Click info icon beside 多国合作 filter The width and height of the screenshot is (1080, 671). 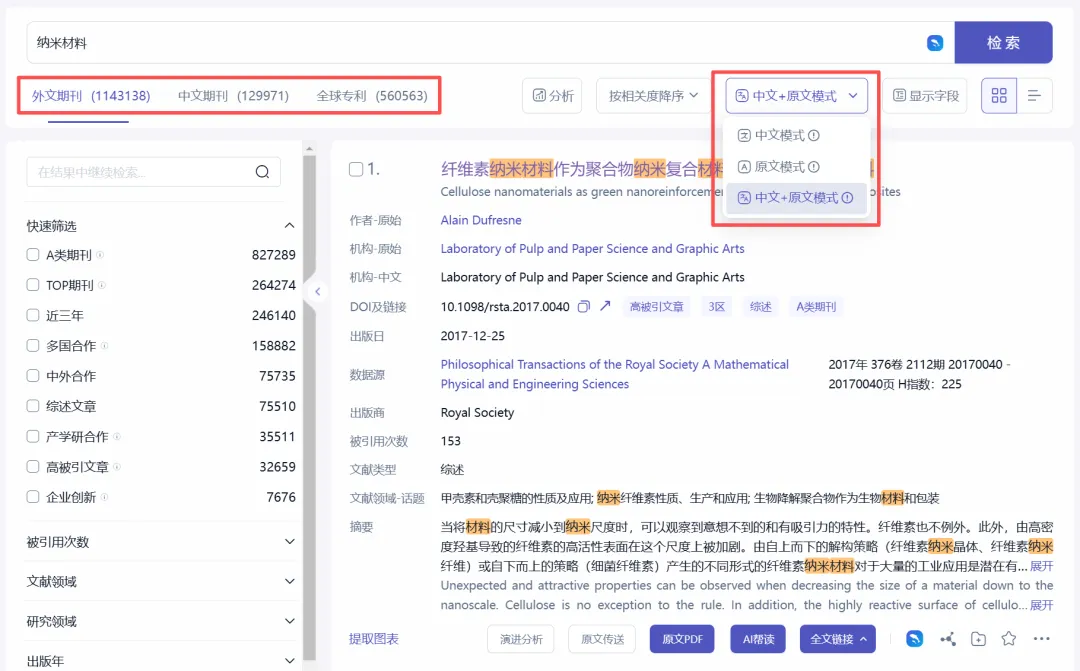(x=104, y=346)
